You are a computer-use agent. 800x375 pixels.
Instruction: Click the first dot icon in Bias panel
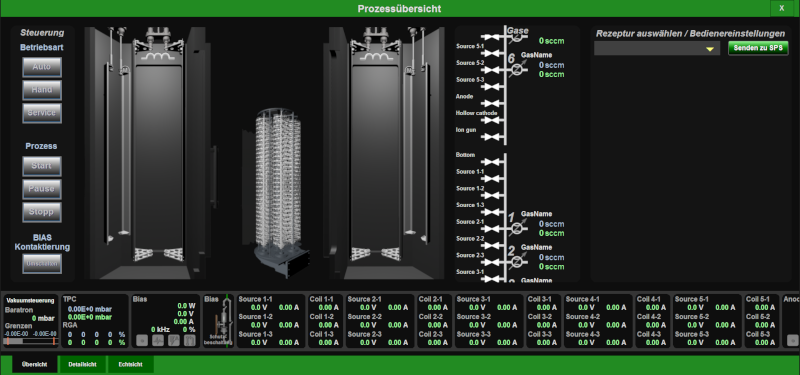point(142,340)
